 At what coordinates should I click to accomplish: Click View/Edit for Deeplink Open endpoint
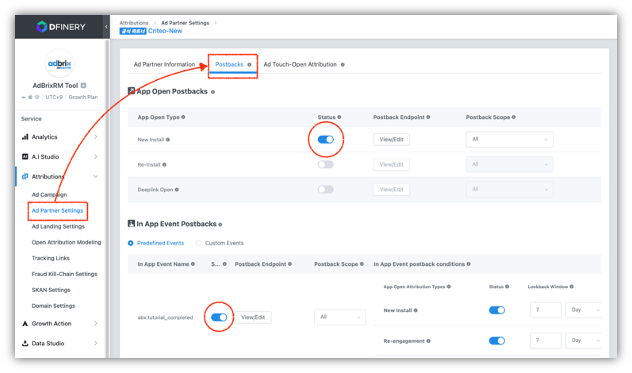[x=391, y=190]
